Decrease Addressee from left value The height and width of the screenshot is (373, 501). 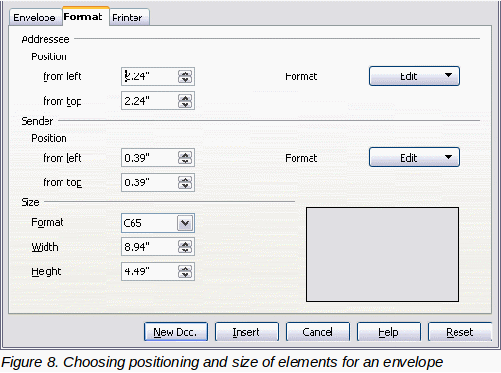(x=185, y=80)
